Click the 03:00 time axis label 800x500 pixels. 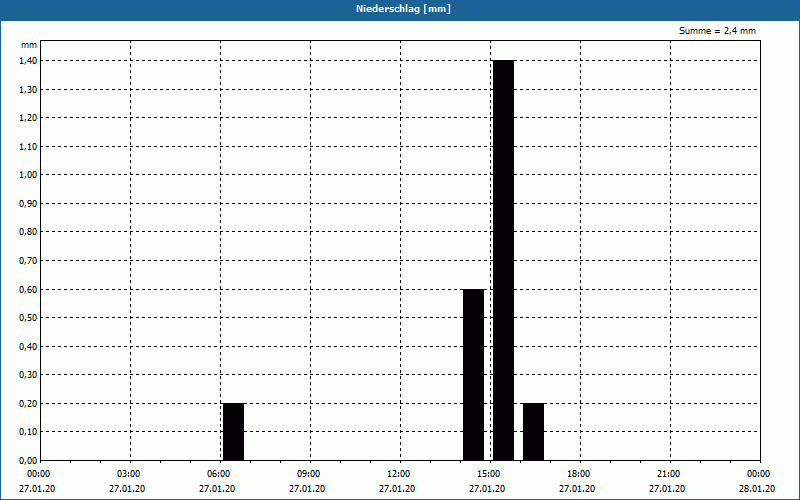(x=130, y=474)
